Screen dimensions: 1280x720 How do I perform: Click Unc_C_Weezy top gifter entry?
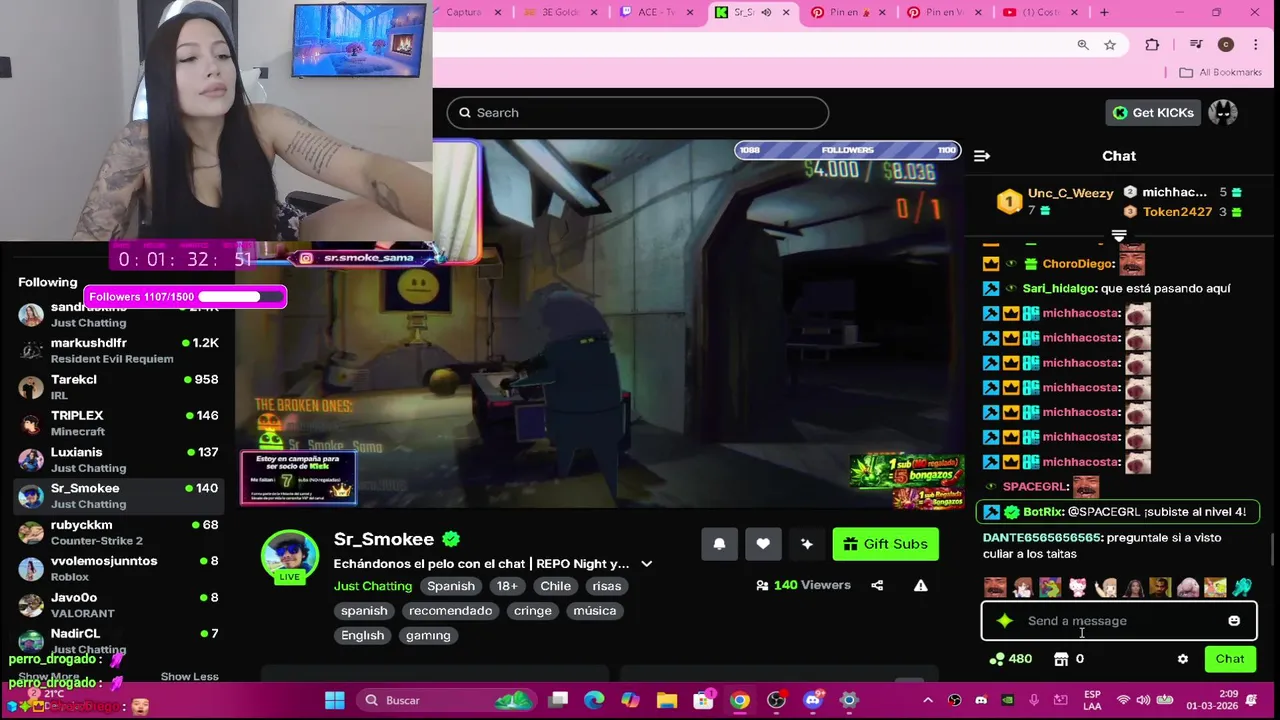click(1056, 201)
